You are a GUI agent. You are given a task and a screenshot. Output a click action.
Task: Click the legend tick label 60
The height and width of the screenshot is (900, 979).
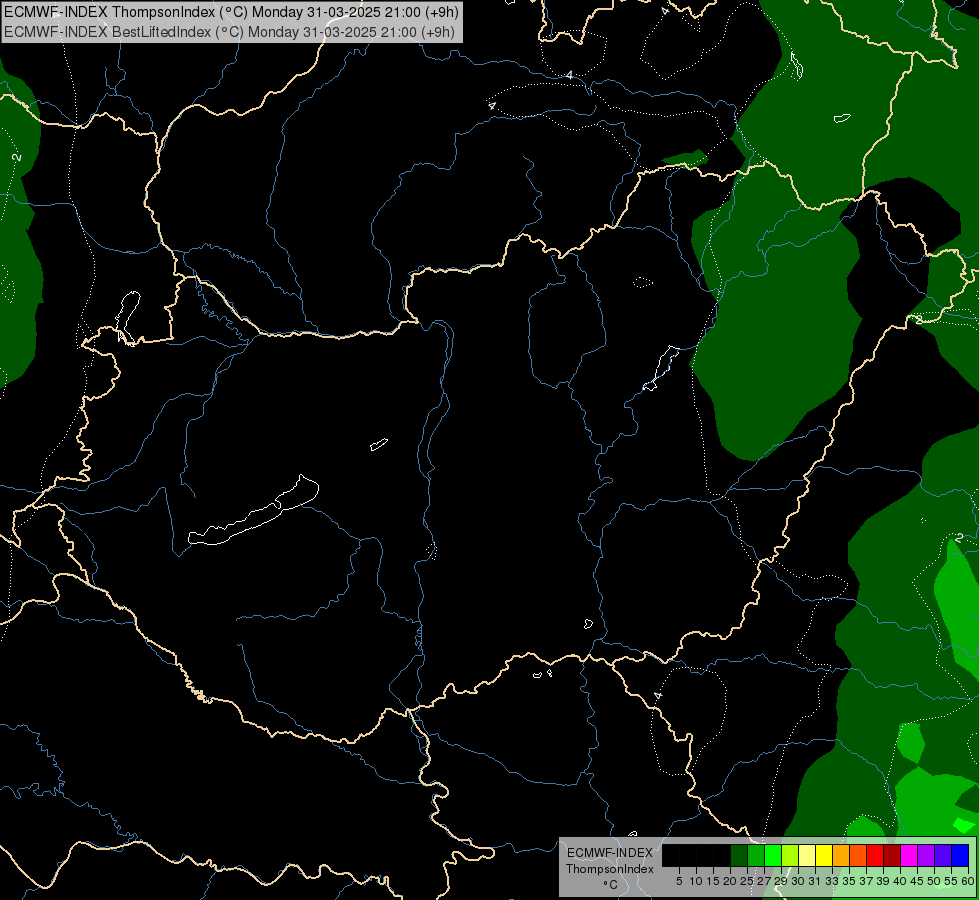pos(968,881)
